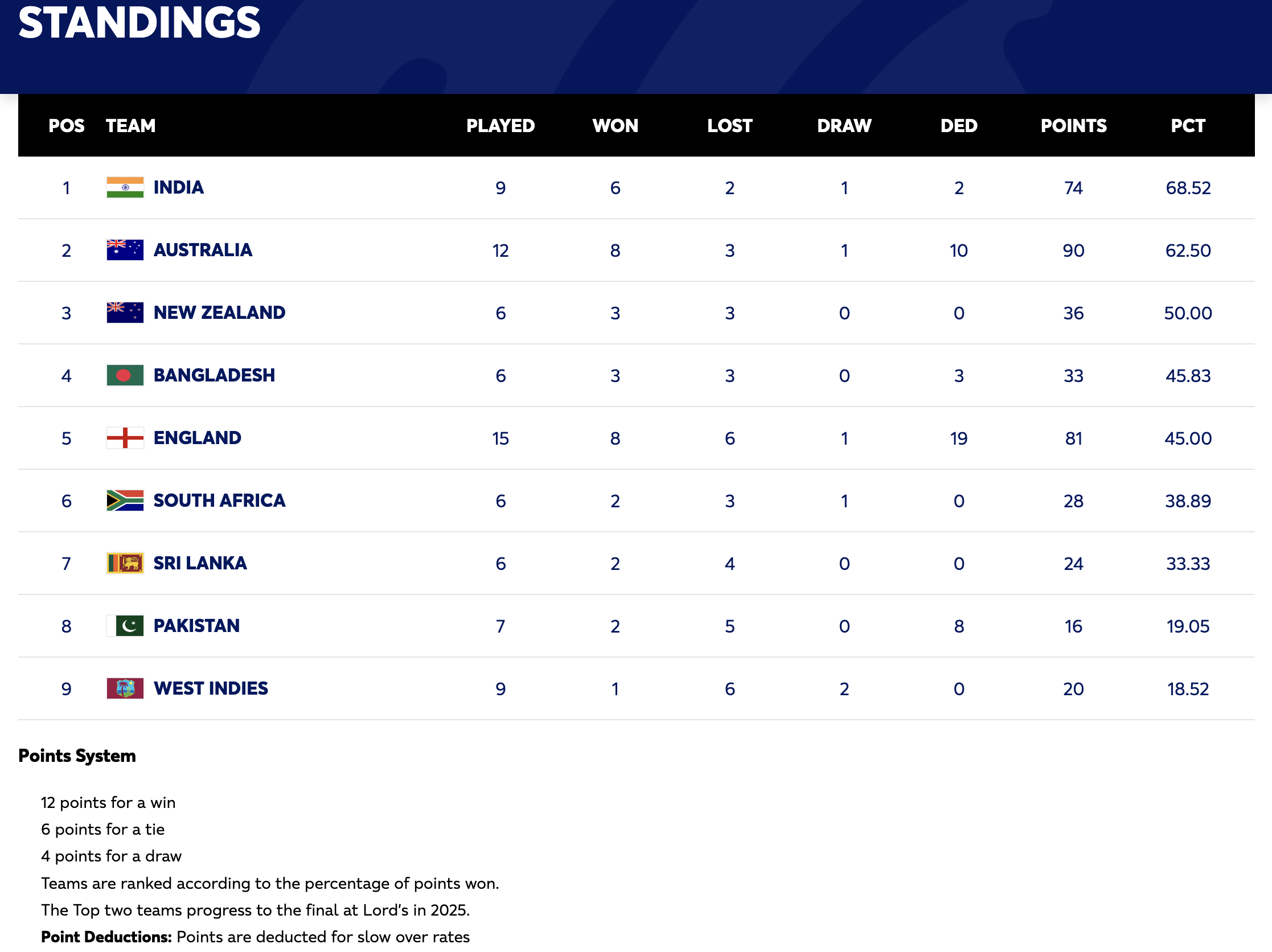1272x952 pixels.
Task: Click the Pakistan flag icon
Action: click(x=125, y=626)
